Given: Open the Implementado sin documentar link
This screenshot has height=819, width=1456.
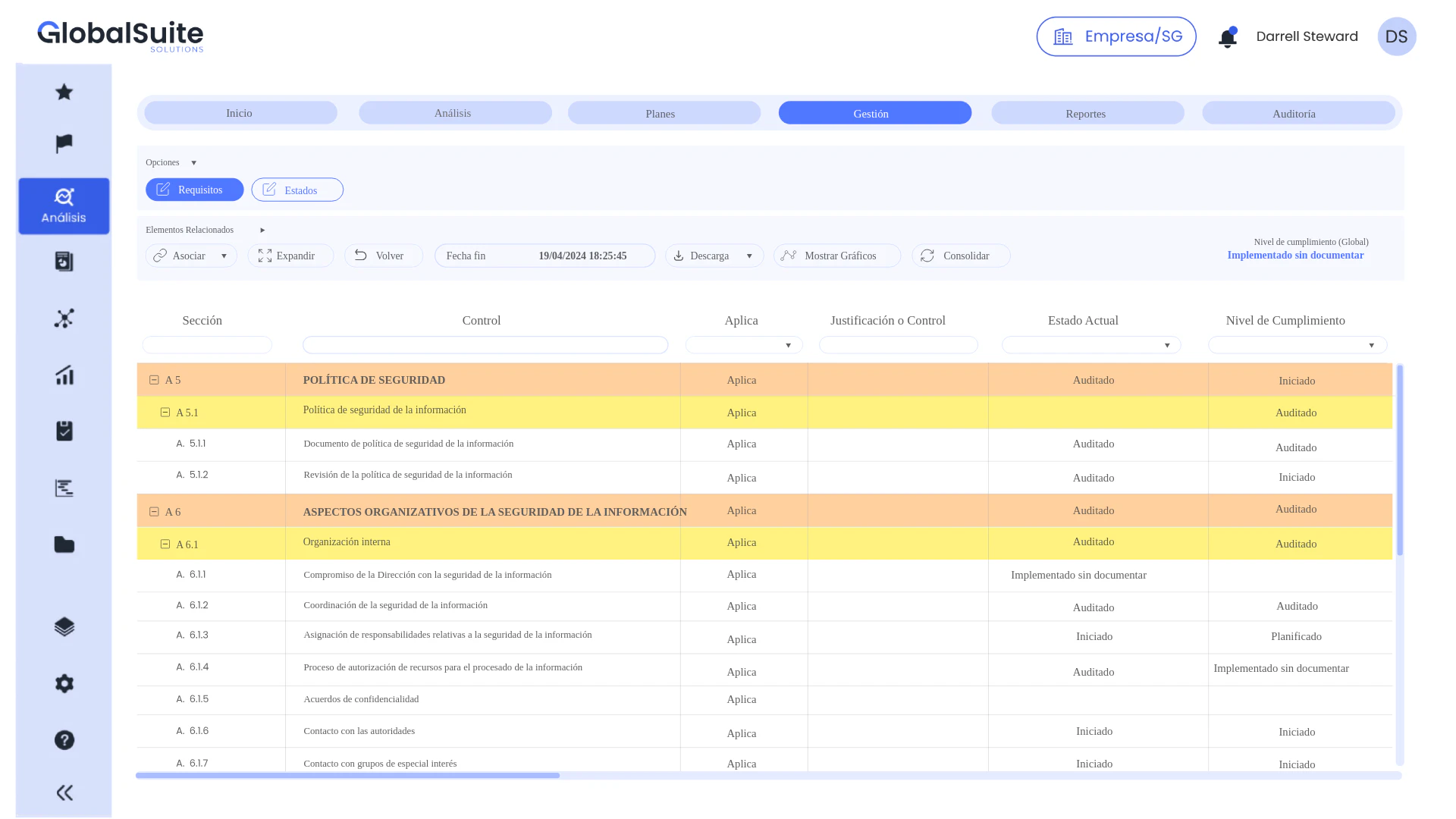Looking at the screenshot, I should tap(1294, 256).
